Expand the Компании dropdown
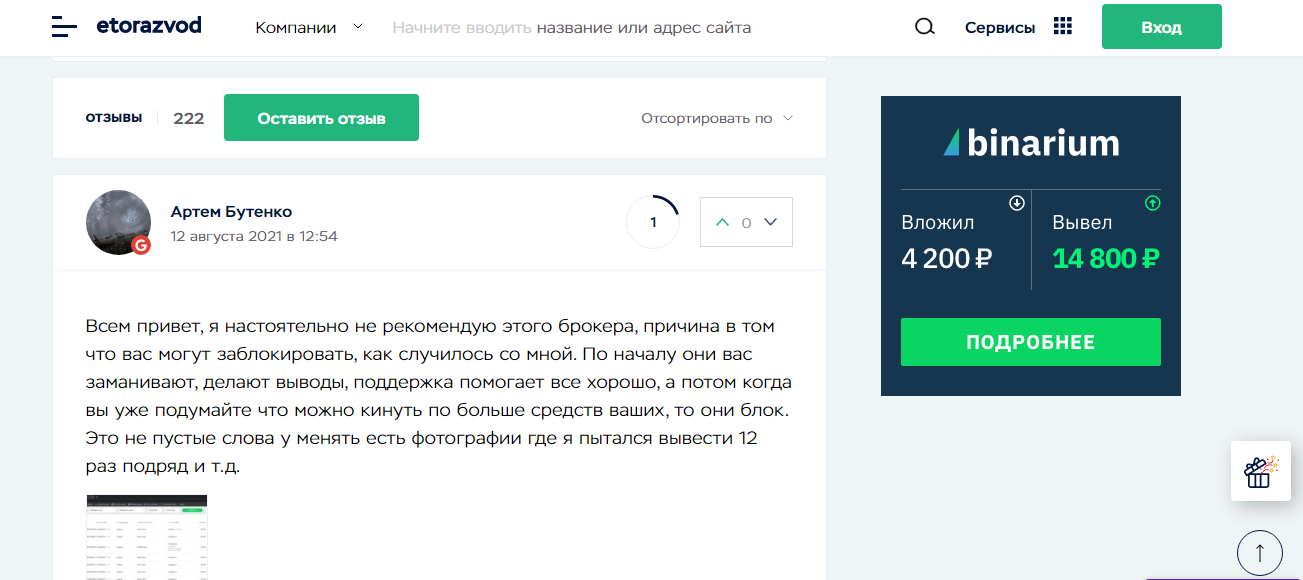1303x580 pixels. click(x=310, y=27)
